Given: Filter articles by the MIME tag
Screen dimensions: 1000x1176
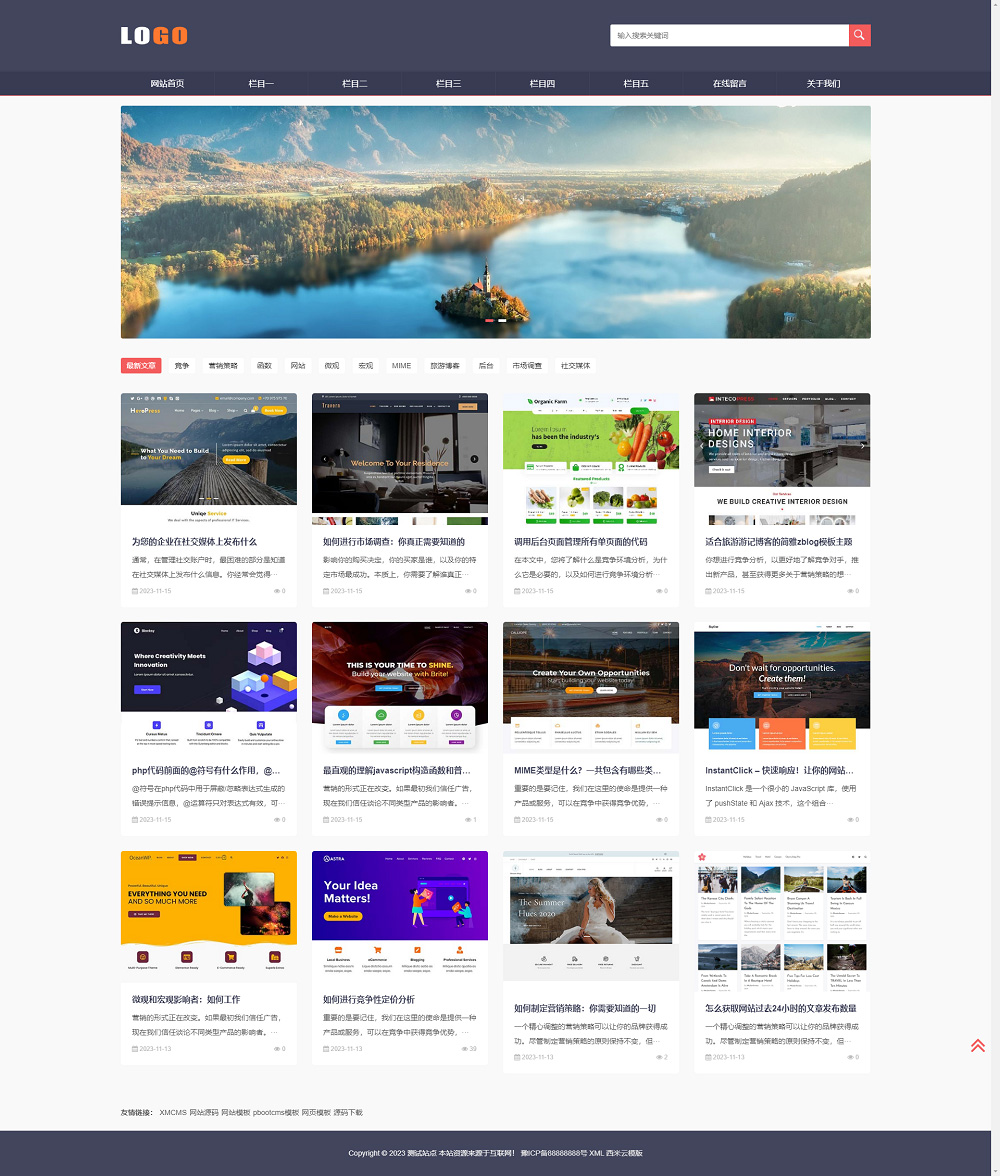Looking at the screenshot, I should (401, 366).
